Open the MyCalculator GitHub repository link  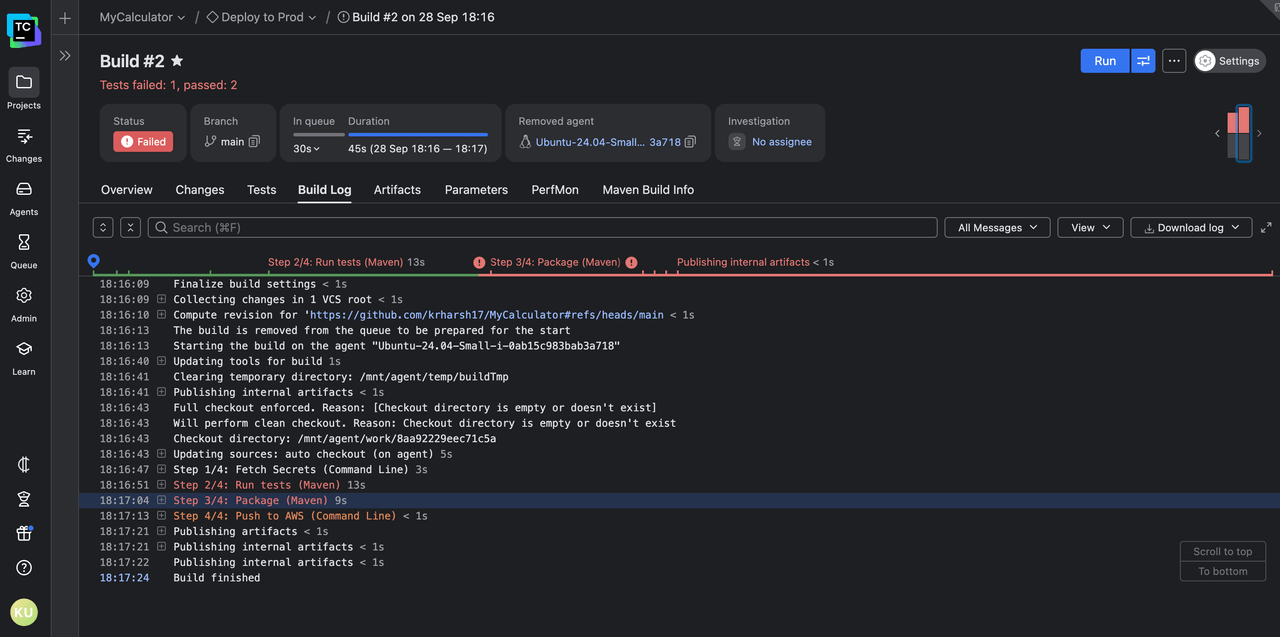coord(486,315)
